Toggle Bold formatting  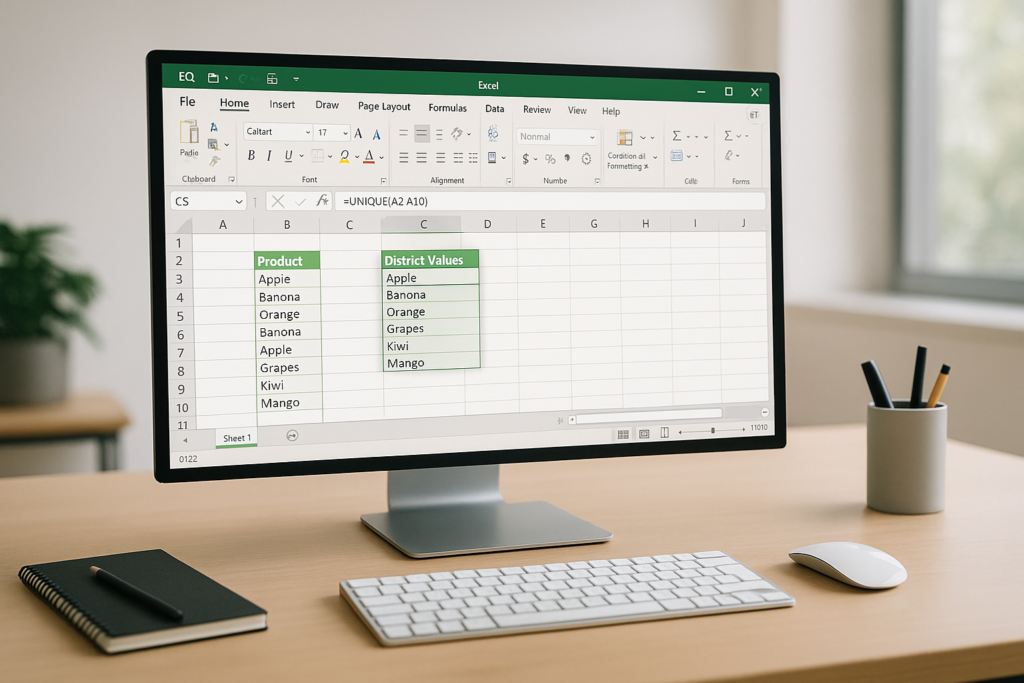point(251,155)
